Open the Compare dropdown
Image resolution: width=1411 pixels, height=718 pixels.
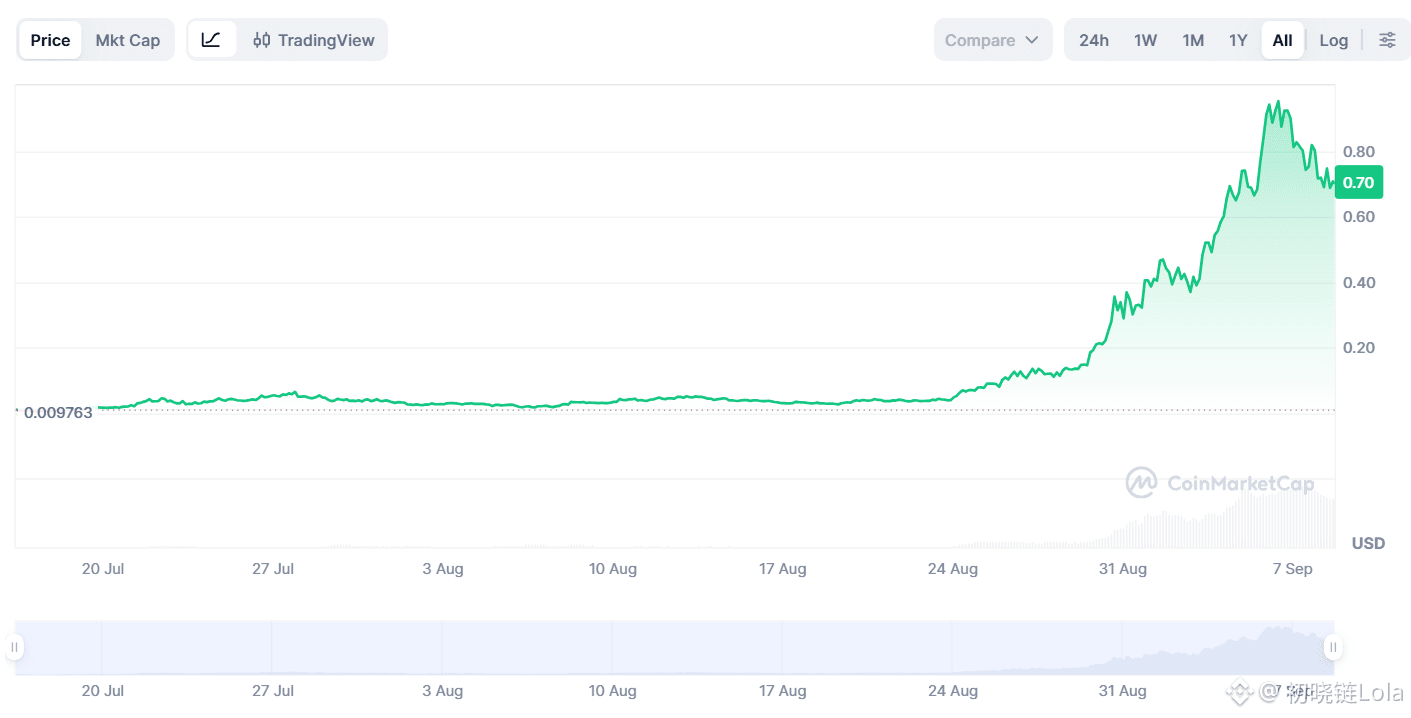993,40
